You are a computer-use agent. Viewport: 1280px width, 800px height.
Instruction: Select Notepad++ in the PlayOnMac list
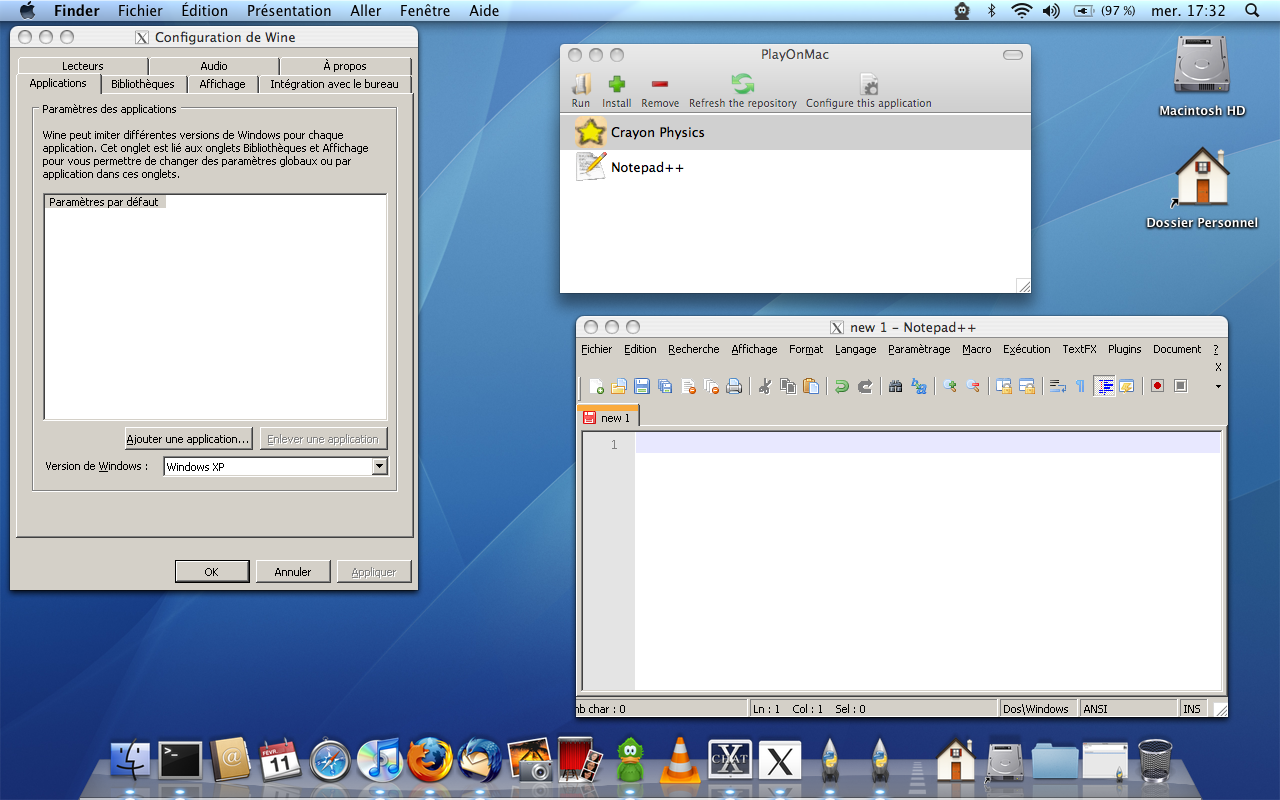pyautogui.click(x=647, y=168)
